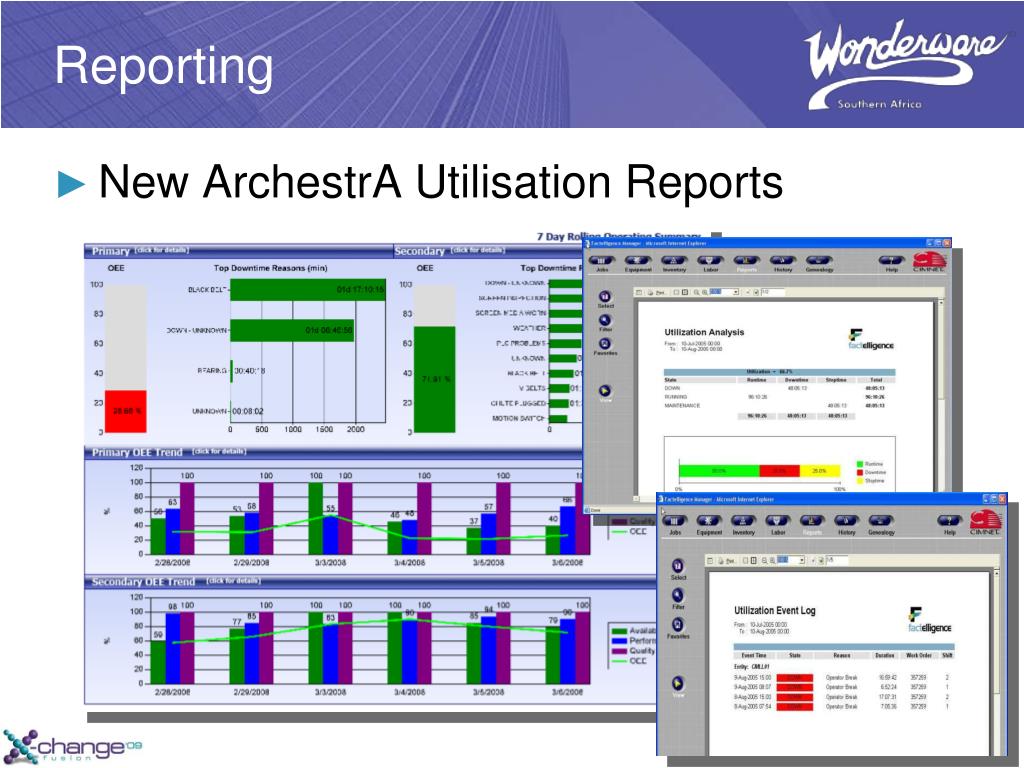The height and width of the screenshot is (768, 1024).
Task: Click 'Utilization Event Log' report title
Action: (x=775, y=611)
